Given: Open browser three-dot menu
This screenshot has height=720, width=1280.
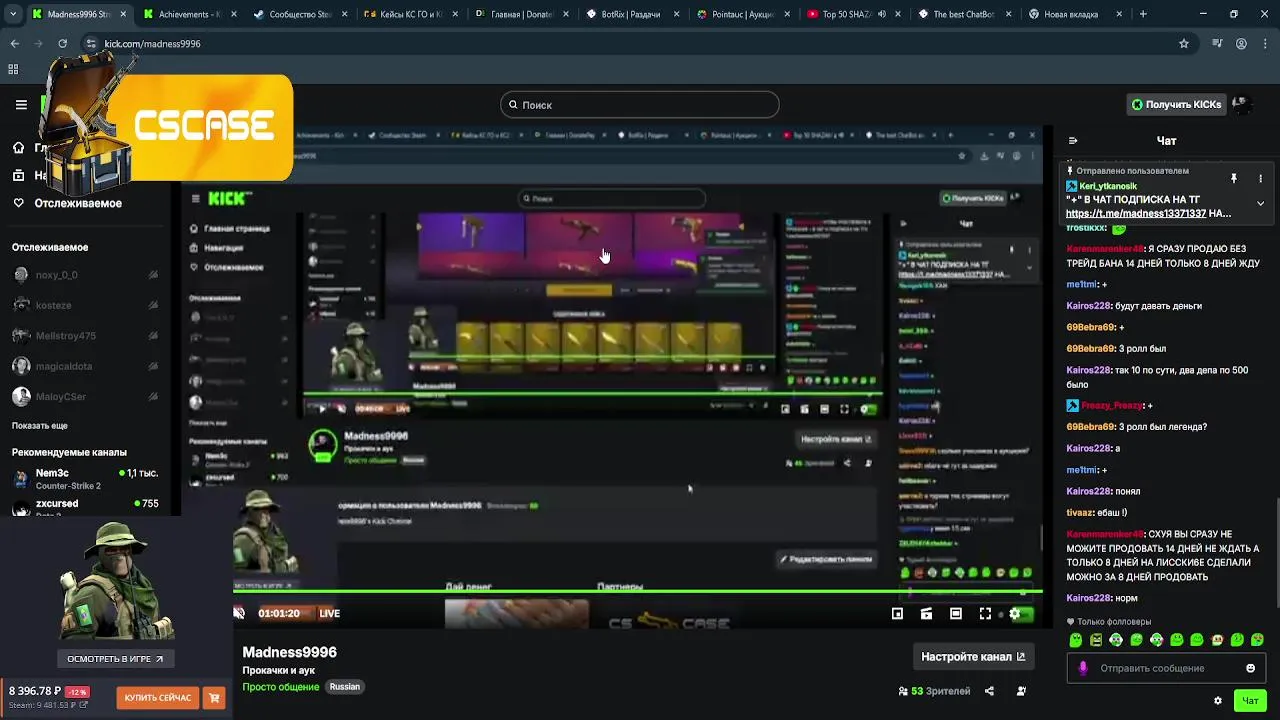Looking at the screenshot, I should tap(1265, 44).
